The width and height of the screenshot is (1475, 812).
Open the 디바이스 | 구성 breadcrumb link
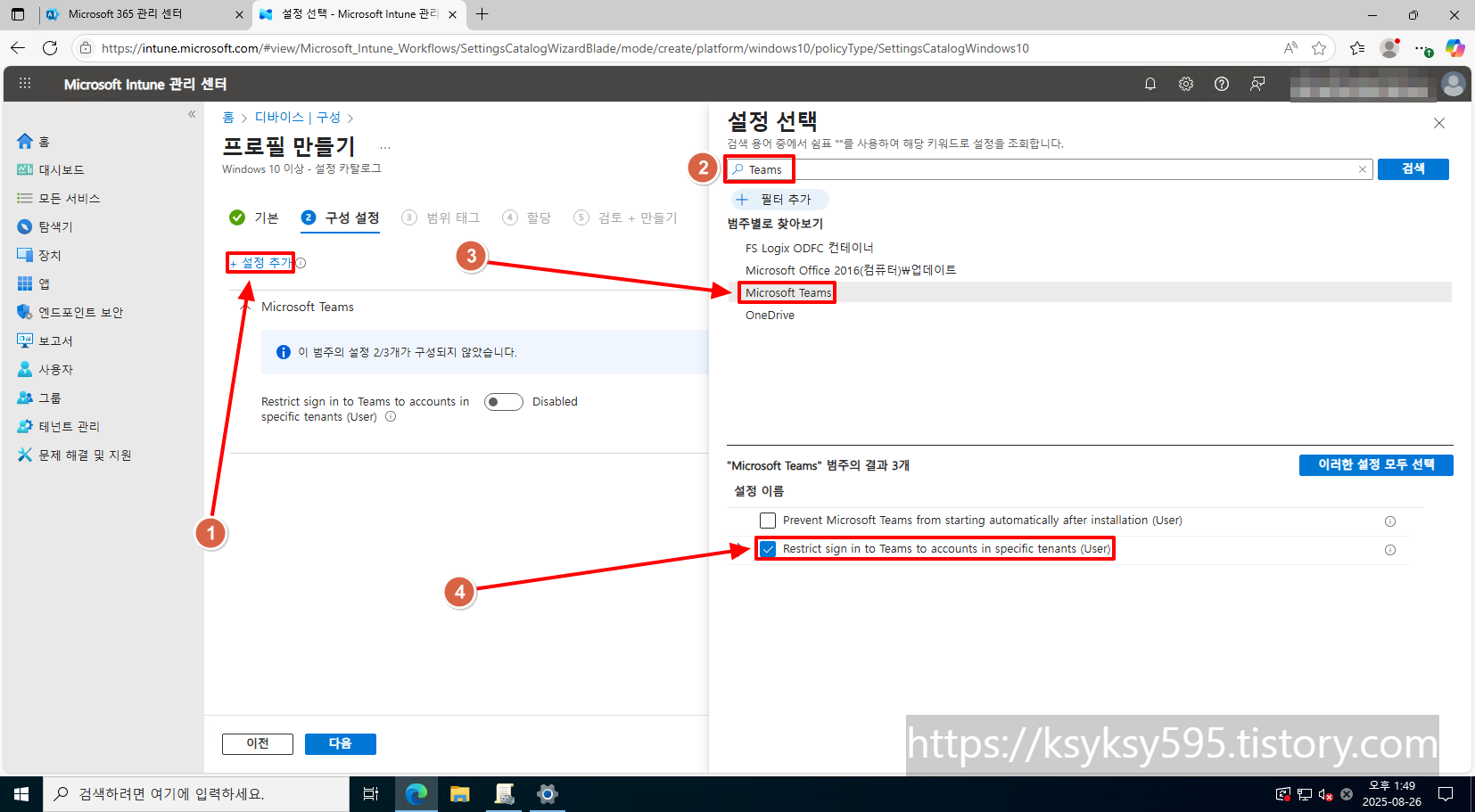point(298,118)
